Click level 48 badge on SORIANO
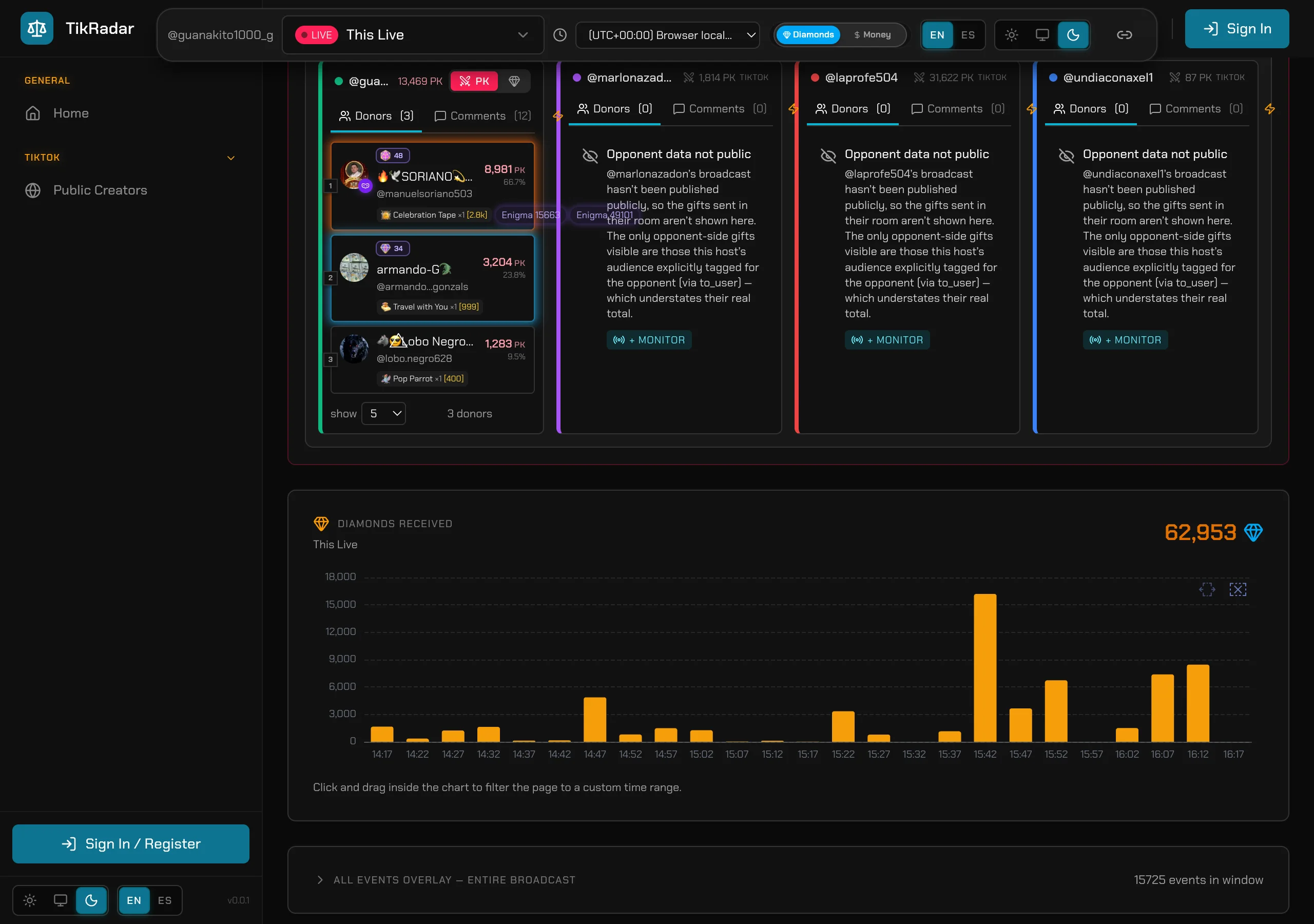 tap(393, 156)
